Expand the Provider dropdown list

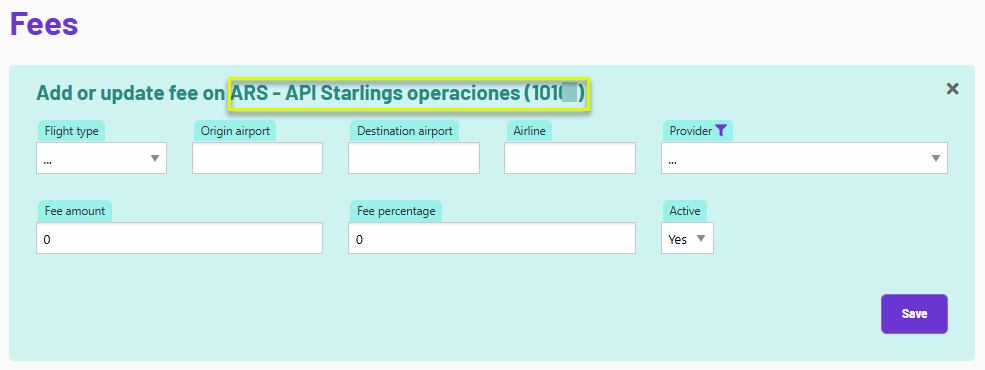(x=804, y=158)
